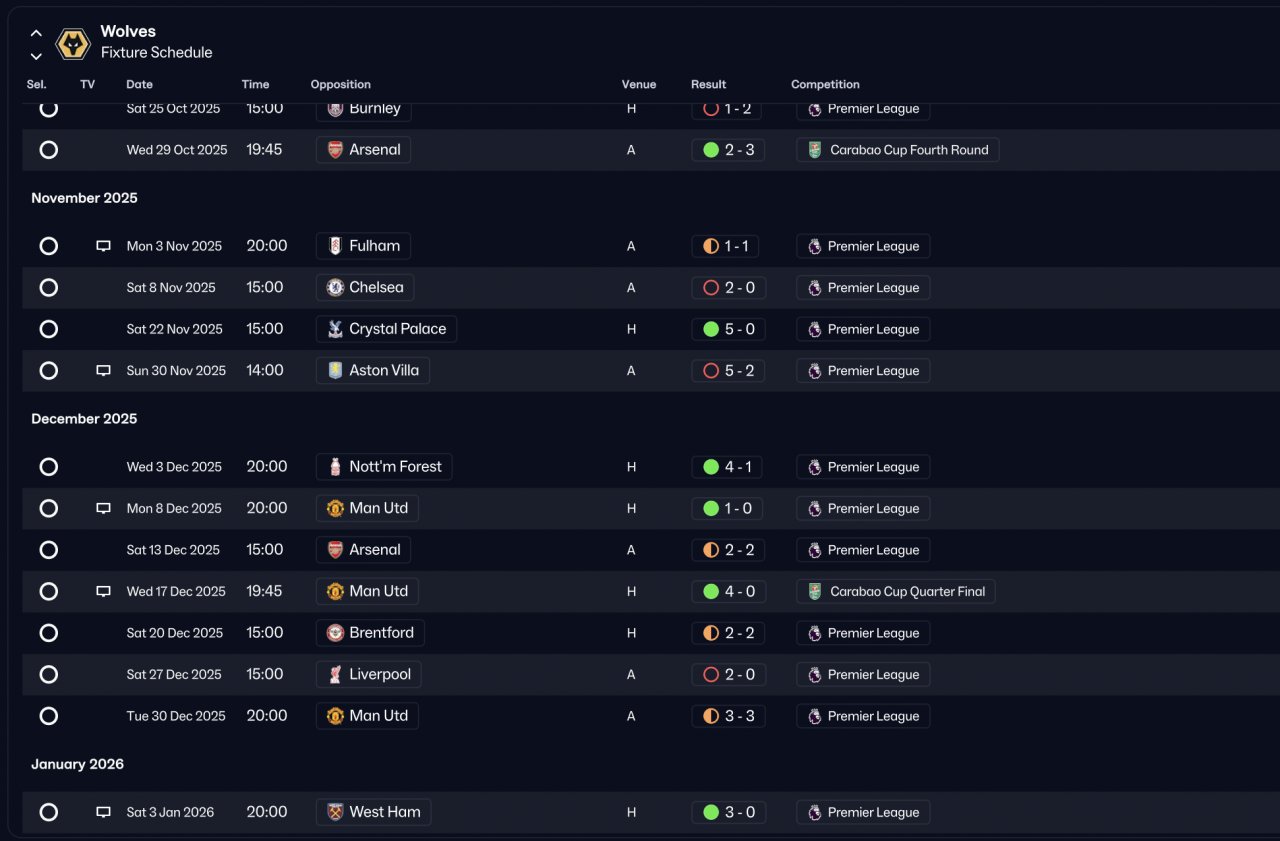Click the Wolves club badge icon
Image resolution: width=1280 pixels, height=841 pixels.
click(73, 43)
